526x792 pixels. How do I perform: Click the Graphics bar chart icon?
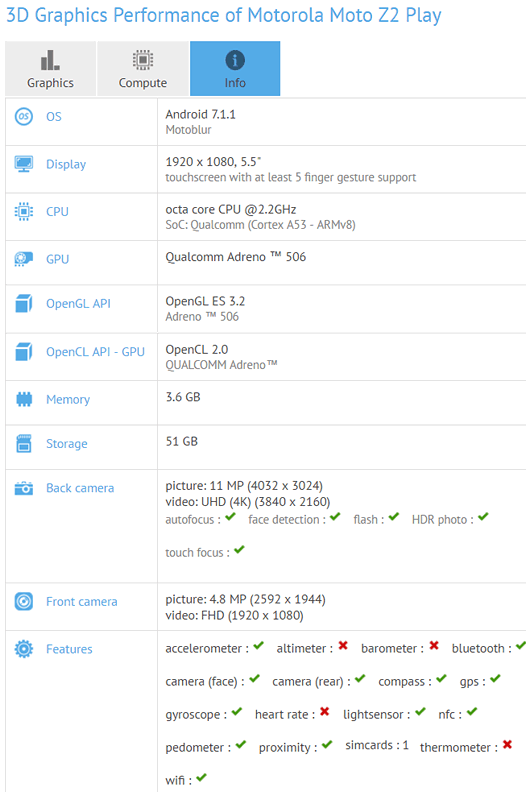pyautogui.click(x=50, y=60)
